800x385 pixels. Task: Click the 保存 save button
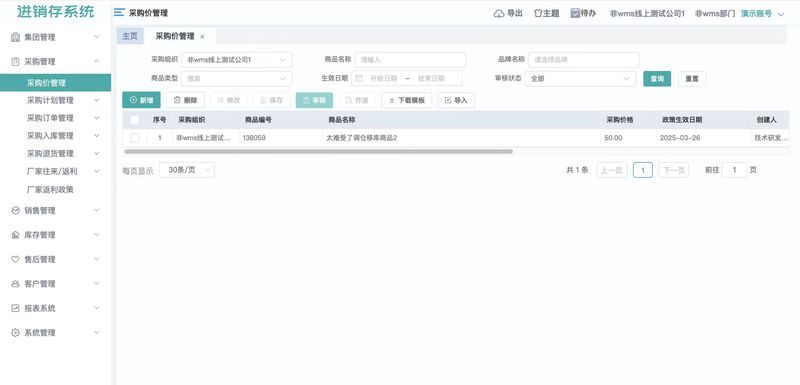point(271,100)
